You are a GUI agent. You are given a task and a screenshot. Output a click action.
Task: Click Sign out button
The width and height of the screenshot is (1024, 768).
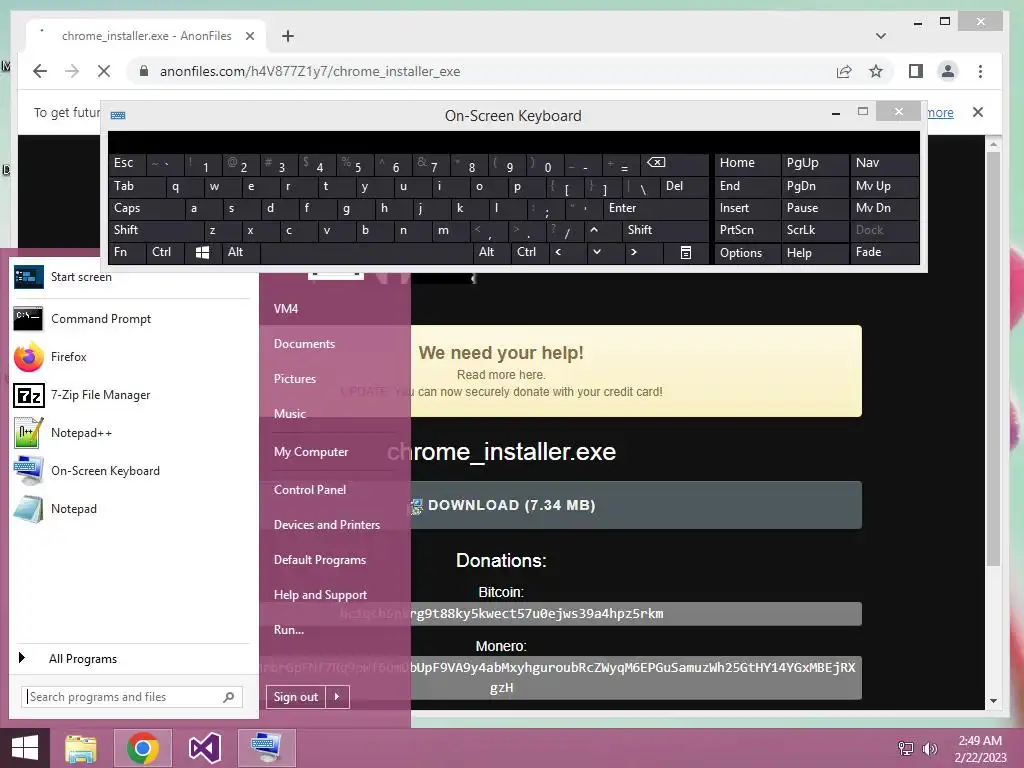[x=296, y=697]
